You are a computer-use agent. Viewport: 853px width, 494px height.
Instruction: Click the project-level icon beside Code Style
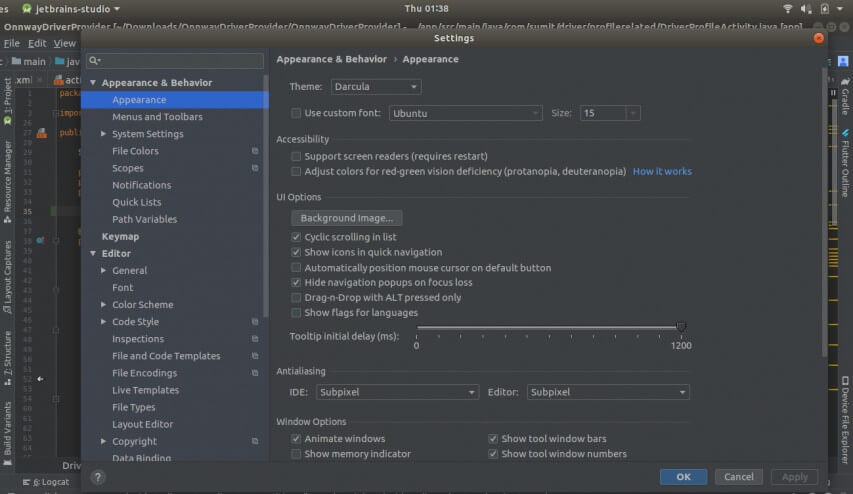(x=255, y=322)
